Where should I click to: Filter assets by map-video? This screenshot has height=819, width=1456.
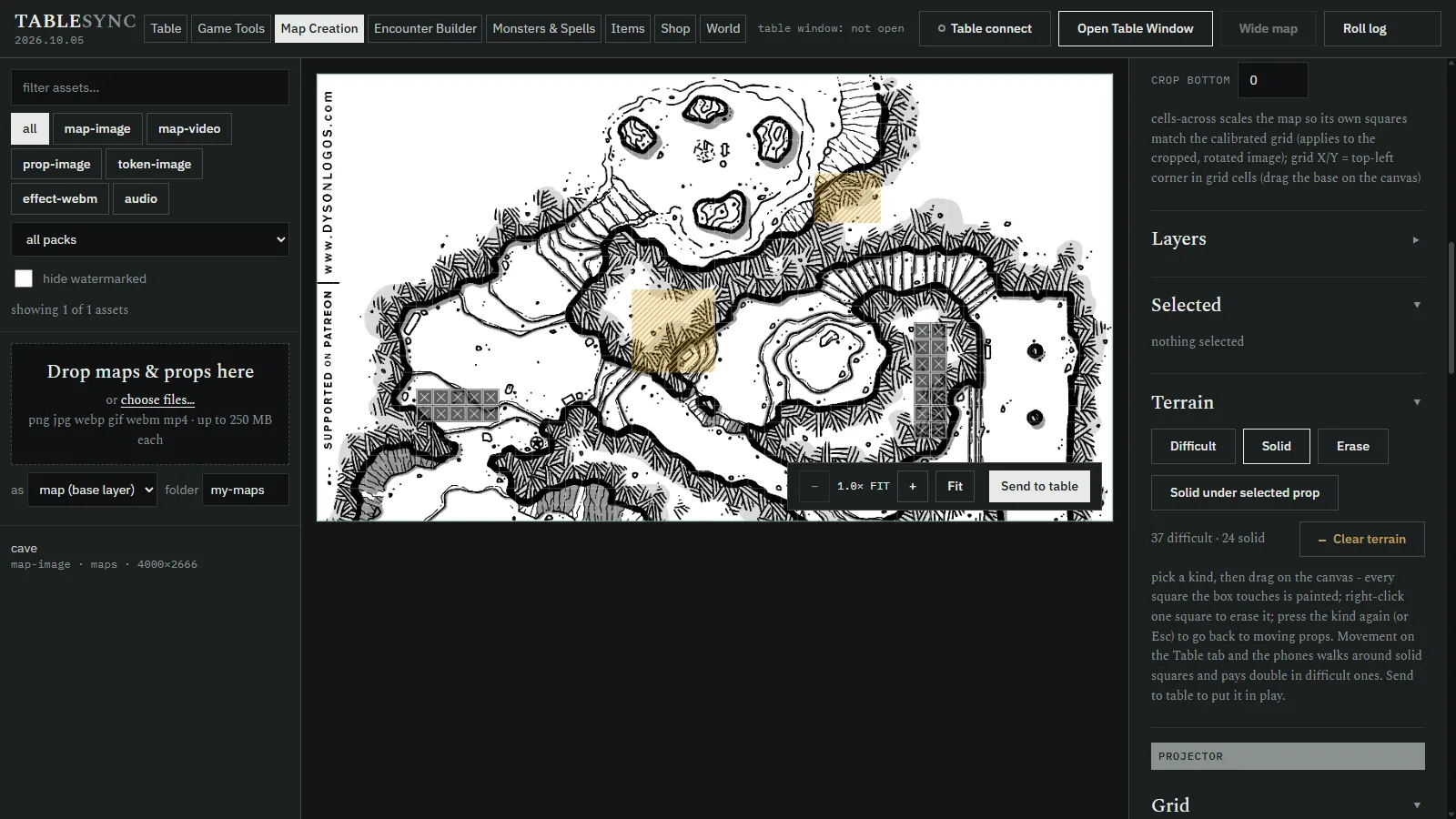(x=189, y=128)
